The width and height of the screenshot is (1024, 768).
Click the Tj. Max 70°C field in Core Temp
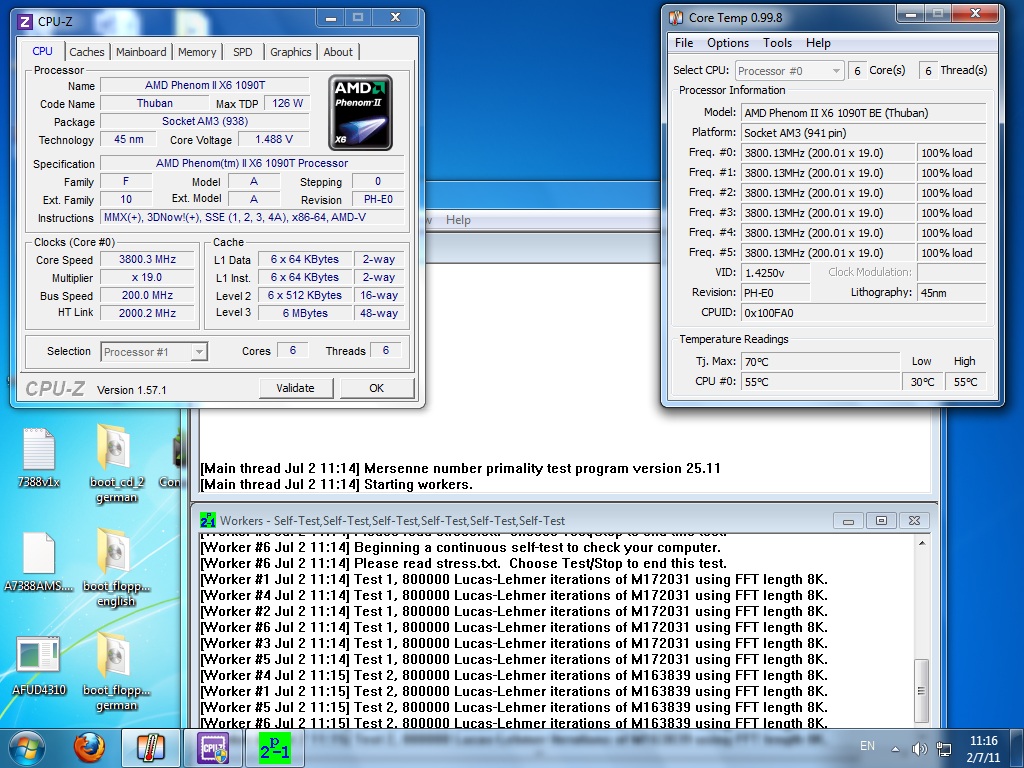820,361
